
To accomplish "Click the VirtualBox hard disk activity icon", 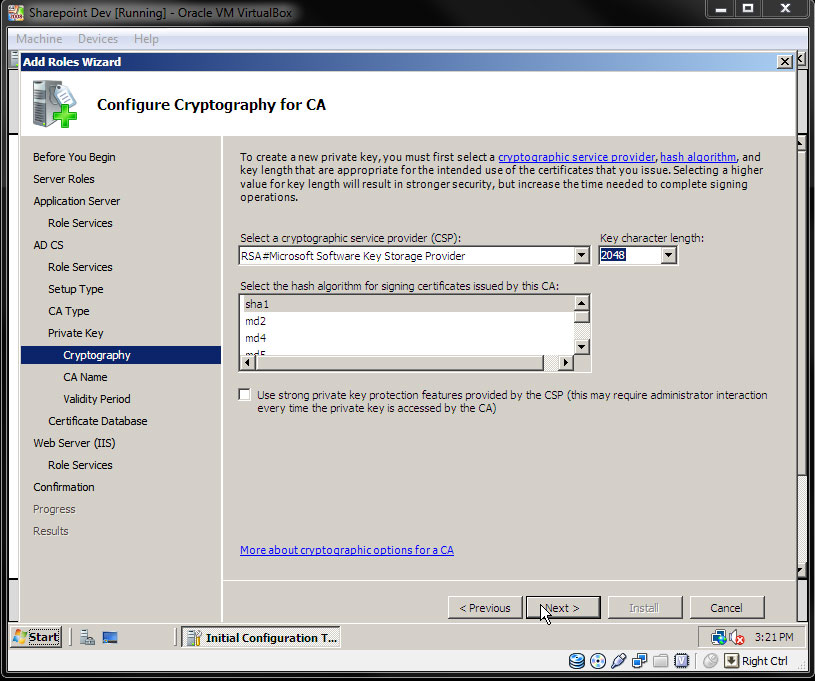I will pyautogui.click(x=576, y=661).
